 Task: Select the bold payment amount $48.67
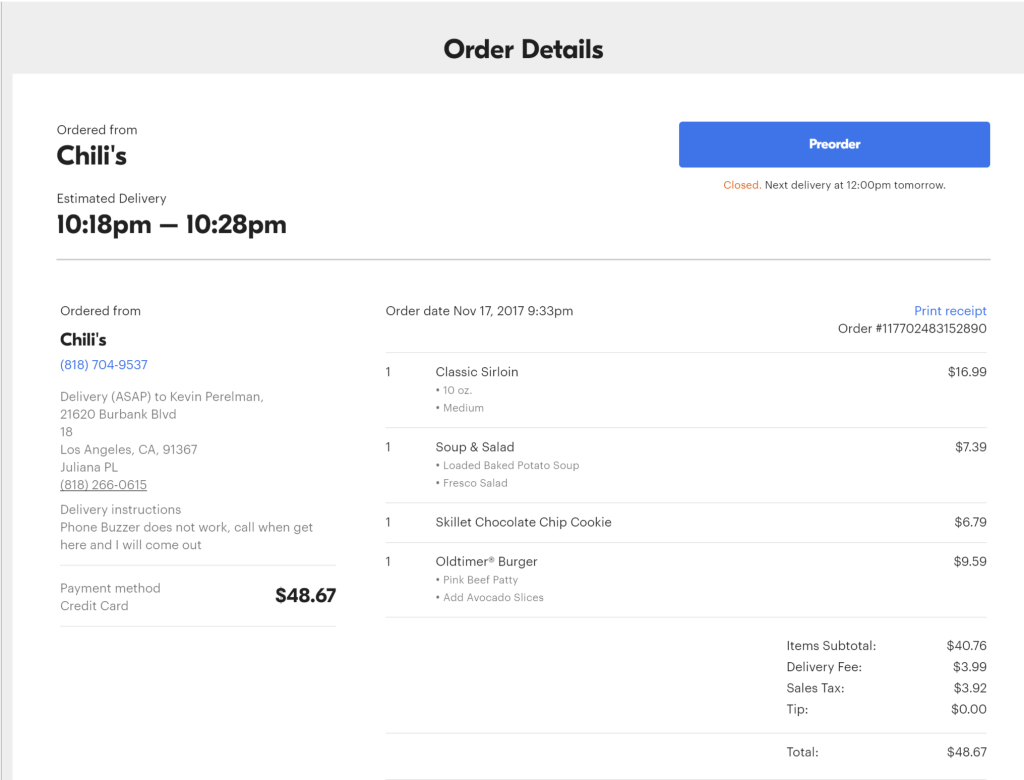(306, 596)
